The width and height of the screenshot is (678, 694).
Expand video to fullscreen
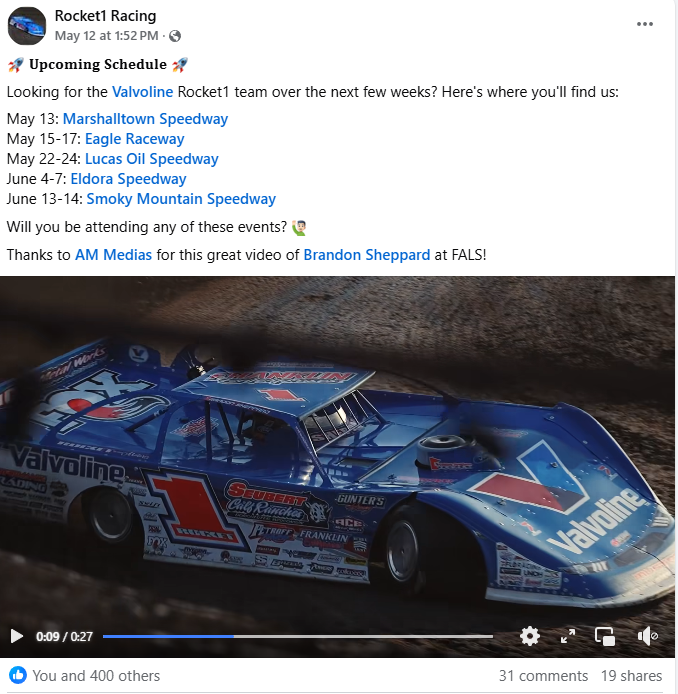pos(568,636)
